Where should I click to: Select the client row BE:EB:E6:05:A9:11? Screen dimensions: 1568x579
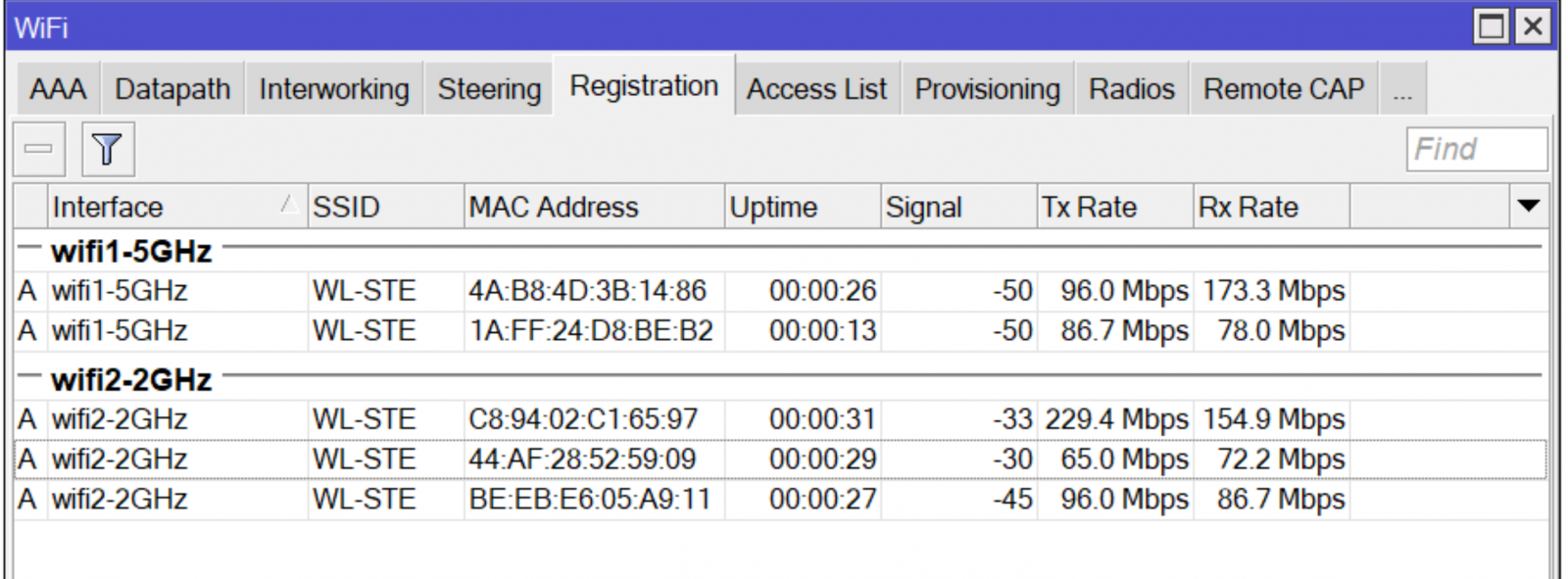pyautogui.click(x=780, y=500)
